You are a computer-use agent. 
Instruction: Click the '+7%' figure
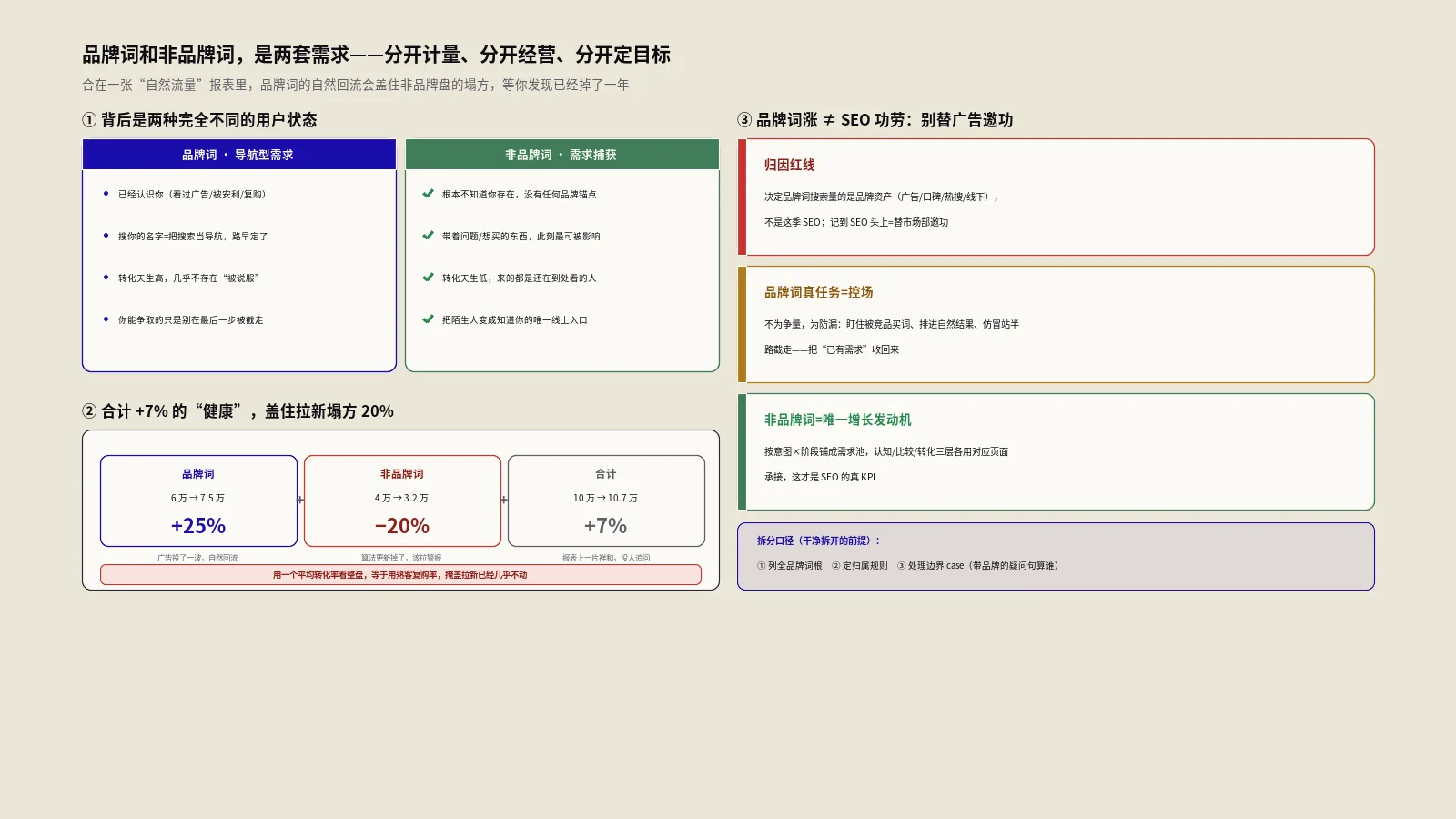pyautogui.click(x=606, y=526)
